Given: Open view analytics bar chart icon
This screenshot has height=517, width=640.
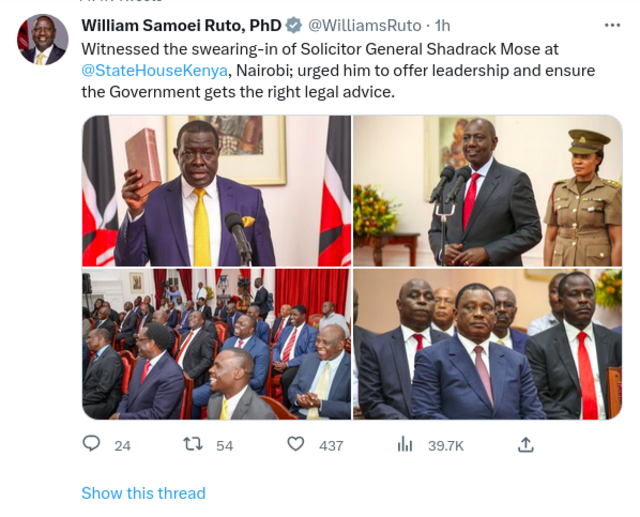Looking at the screenshot, I should coord(405,444).
